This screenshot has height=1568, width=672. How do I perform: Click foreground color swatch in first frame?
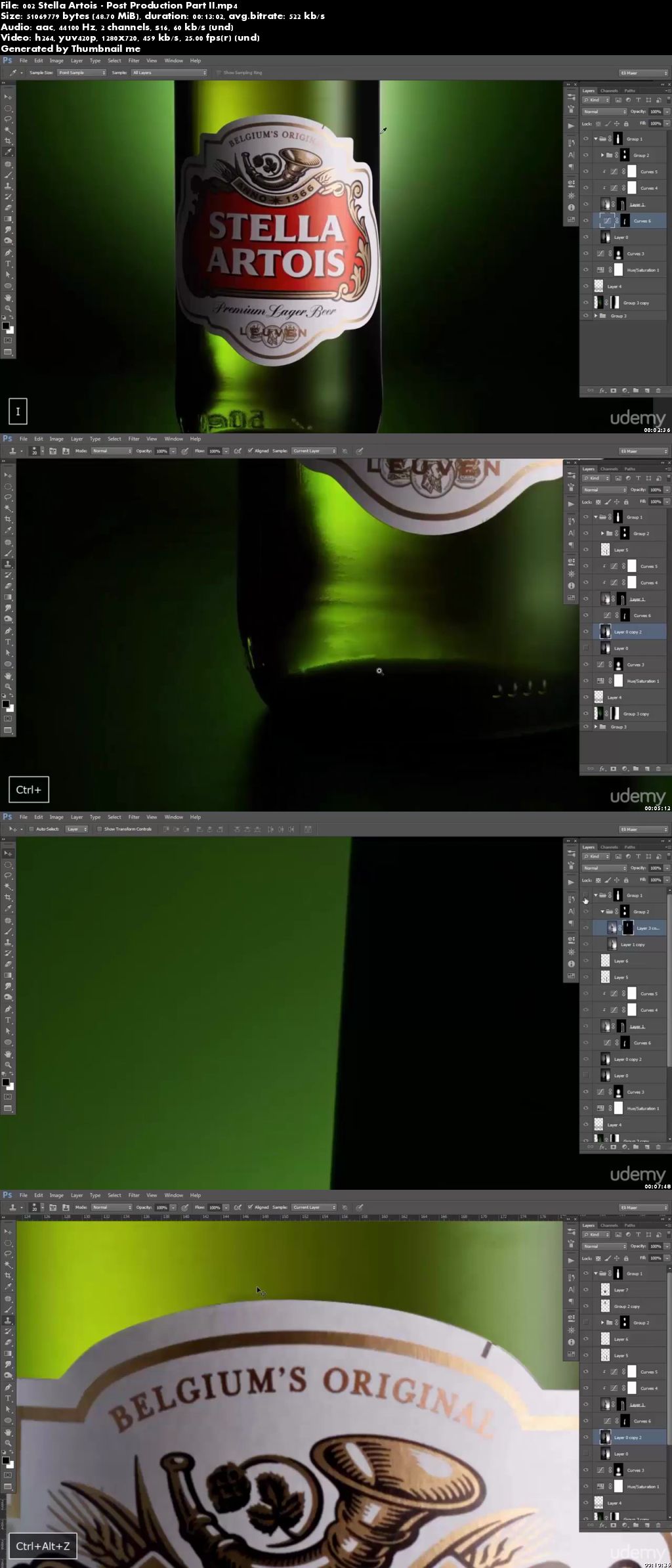tap(6, 326)
